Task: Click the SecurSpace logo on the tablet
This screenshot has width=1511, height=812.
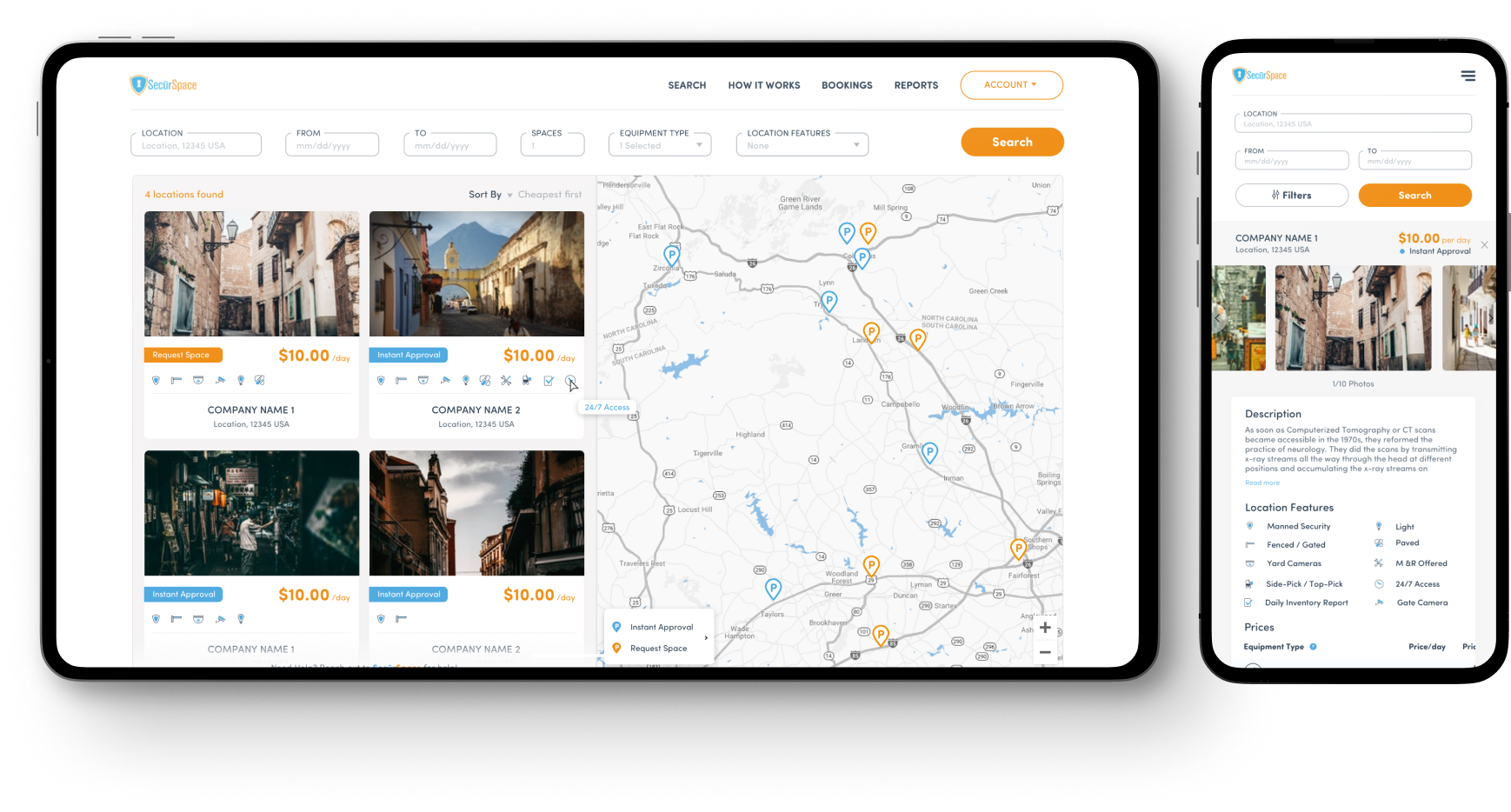Action: pyautogui.click(x=163, y=84)
